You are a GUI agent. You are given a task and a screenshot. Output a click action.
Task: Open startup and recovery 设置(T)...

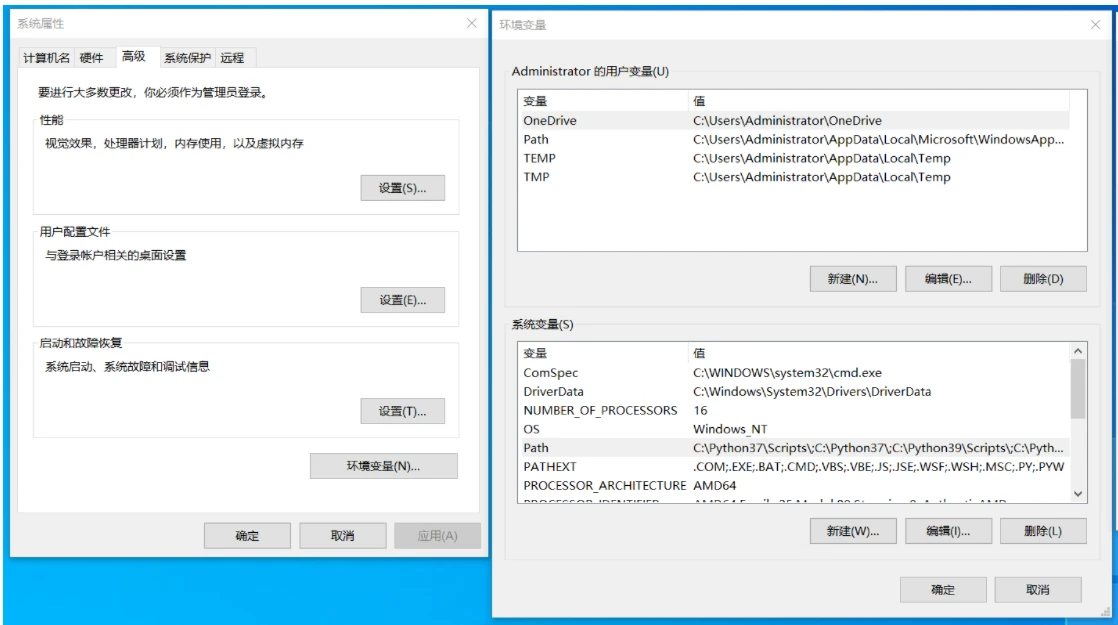coord(402,411)
